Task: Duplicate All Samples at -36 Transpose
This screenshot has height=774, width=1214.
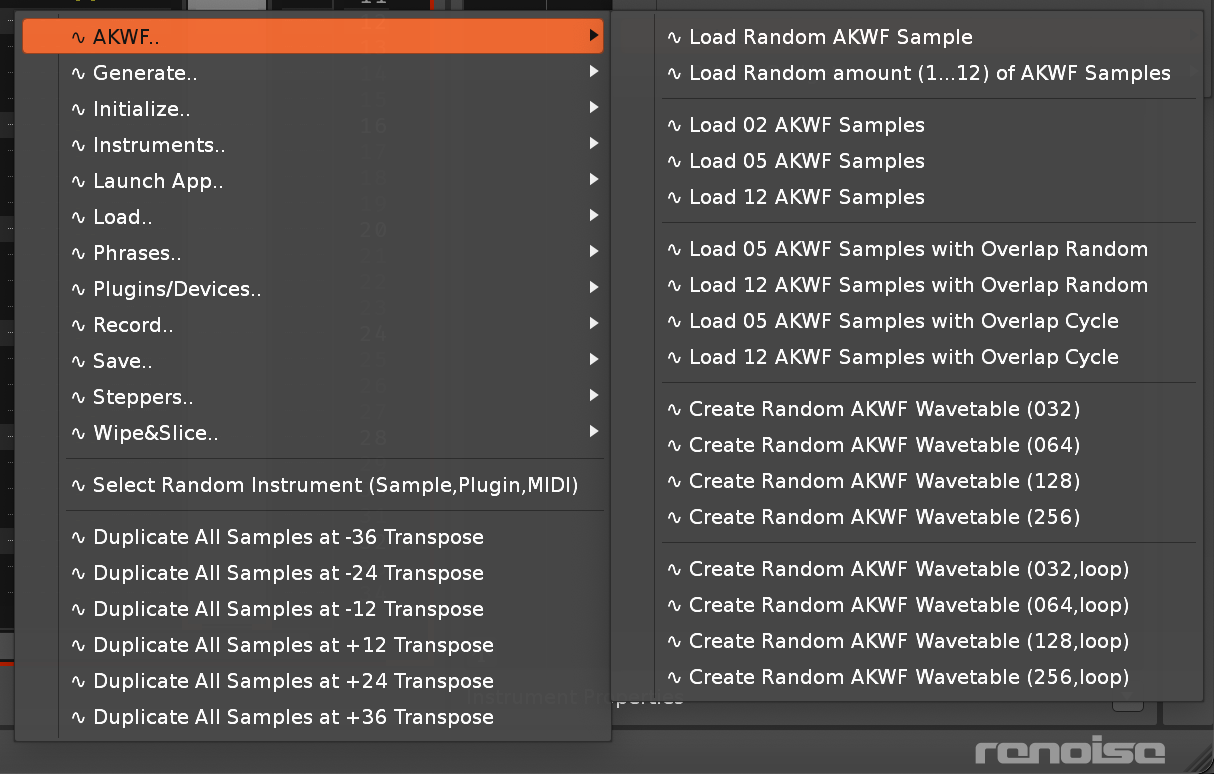Action: [312, 537]
